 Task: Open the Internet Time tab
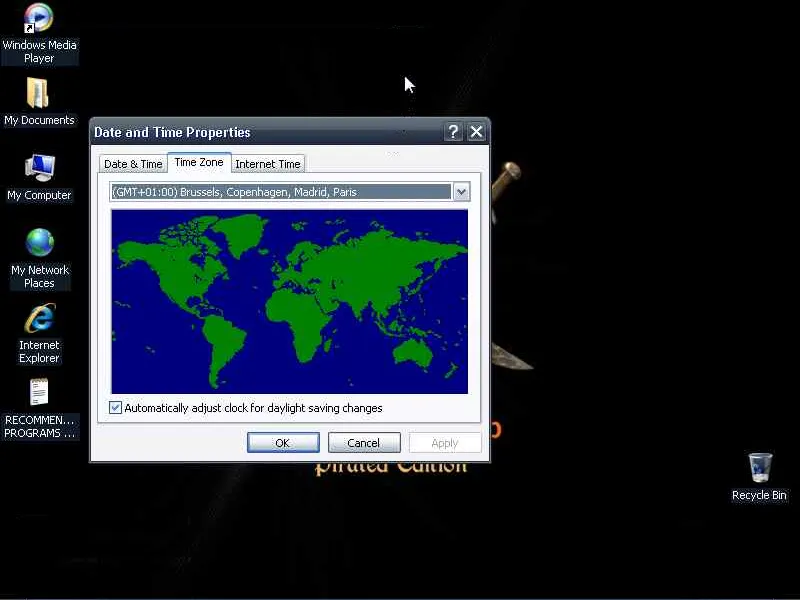(x=268, y=164)
